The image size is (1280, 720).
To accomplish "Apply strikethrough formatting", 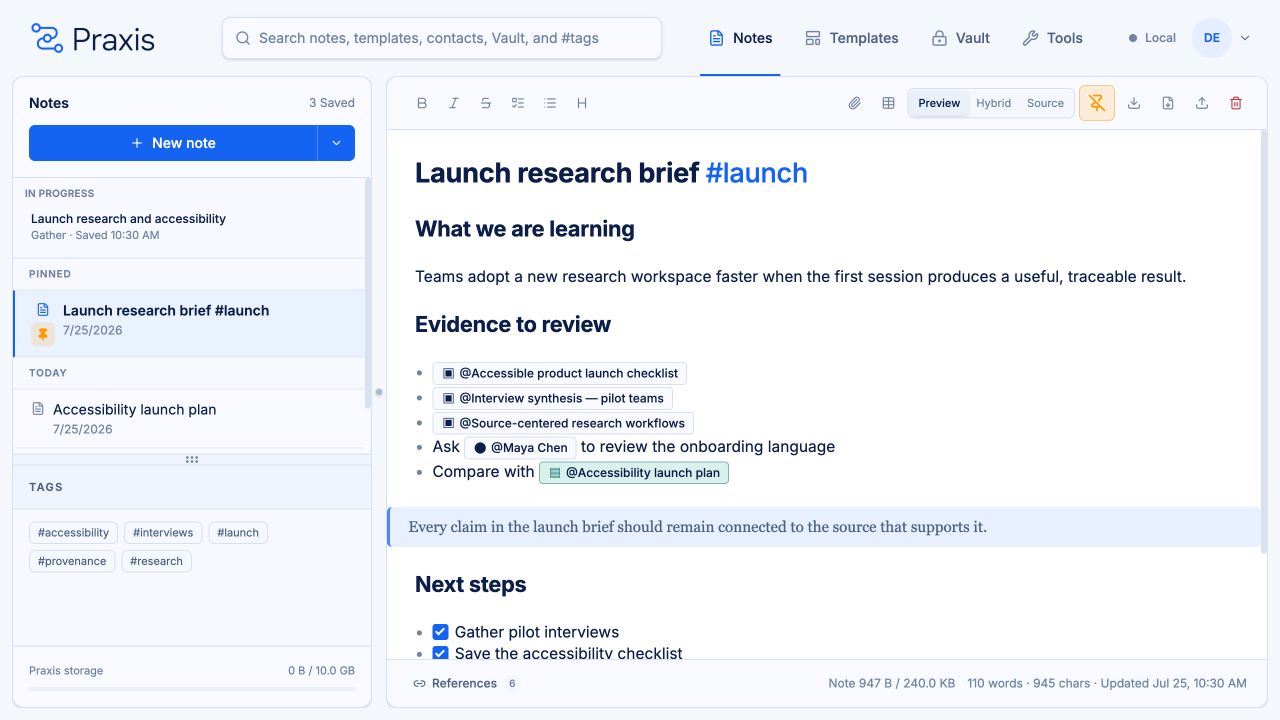I will coord(486,103).
